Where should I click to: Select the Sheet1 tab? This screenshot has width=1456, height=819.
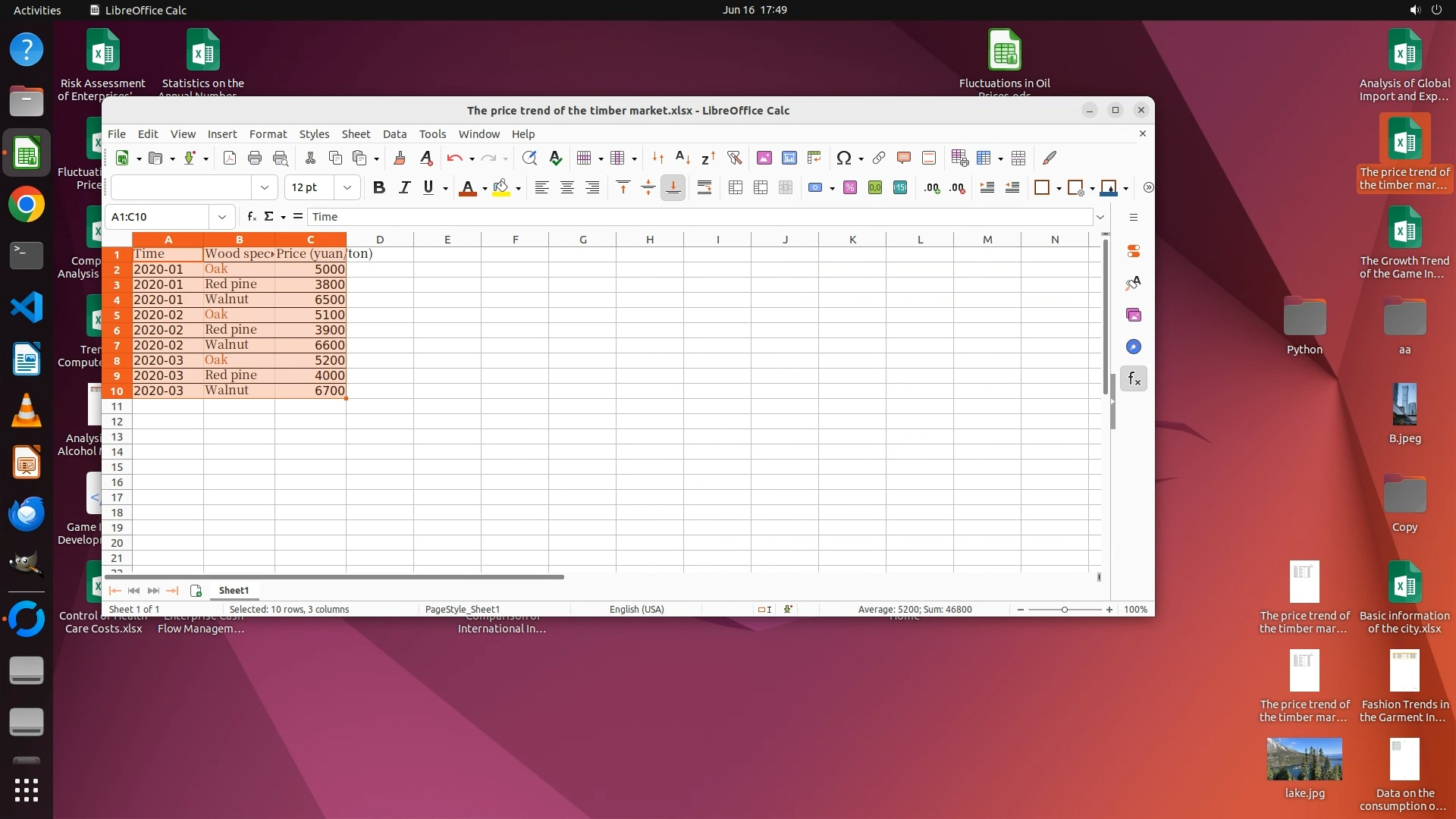click(x=234, y=591)
